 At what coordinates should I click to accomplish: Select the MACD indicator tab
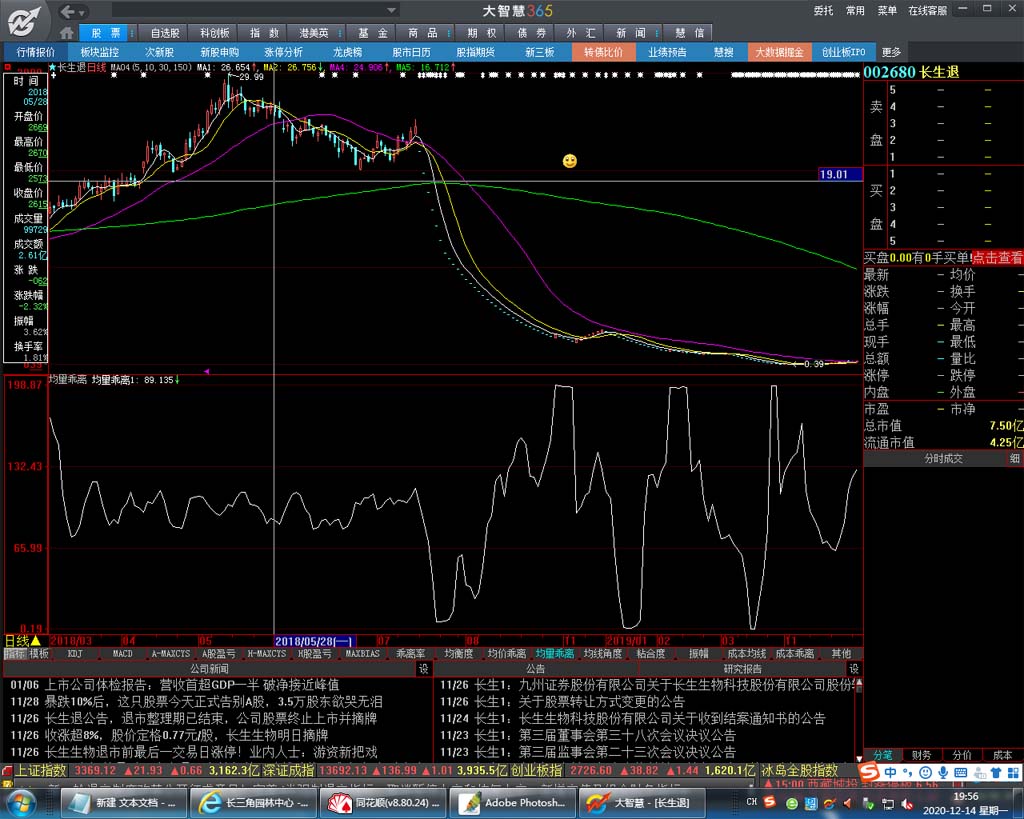pos(123,653)
